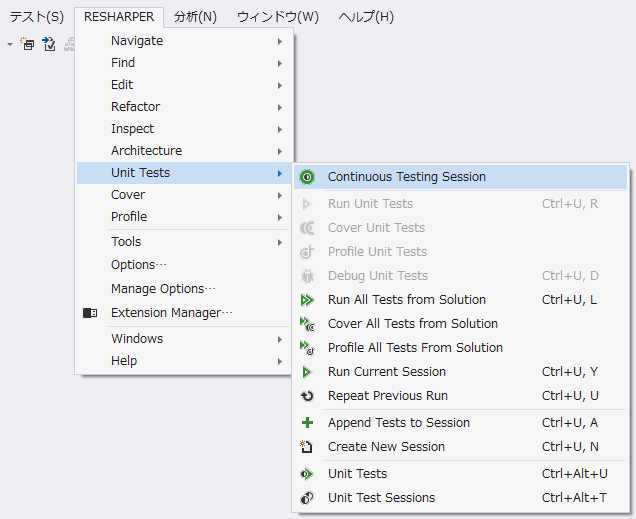Viewport: 636px width, 519px height.
Task: Click the Run All Tests from Solution icon
Action: click(307, 300)
